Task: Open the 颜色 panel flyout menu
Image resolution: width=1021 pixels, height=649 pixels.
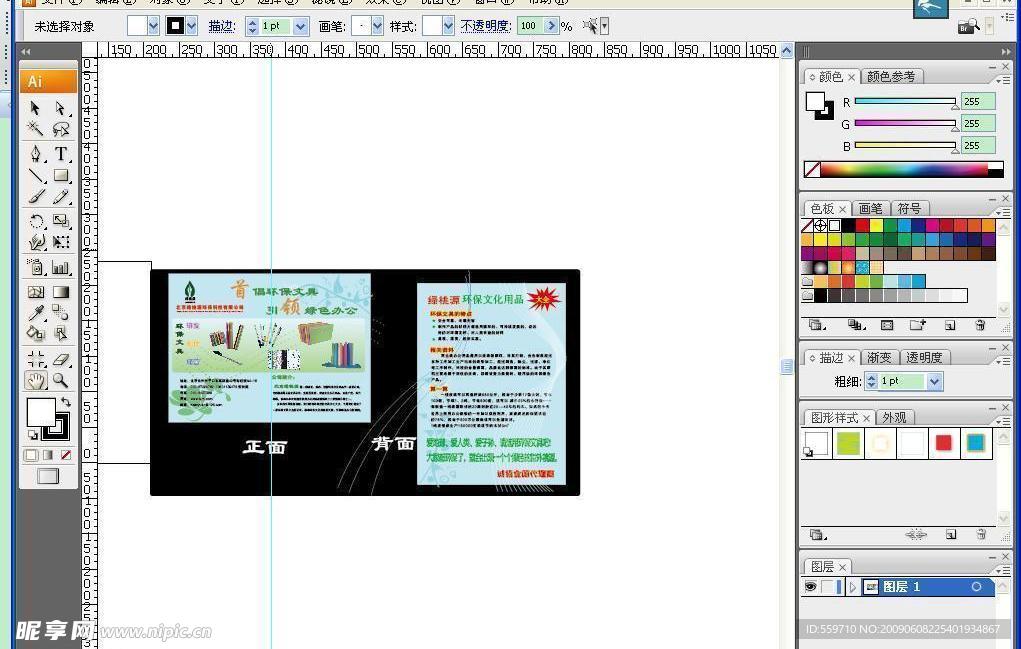Action: tap(1003, 80)
